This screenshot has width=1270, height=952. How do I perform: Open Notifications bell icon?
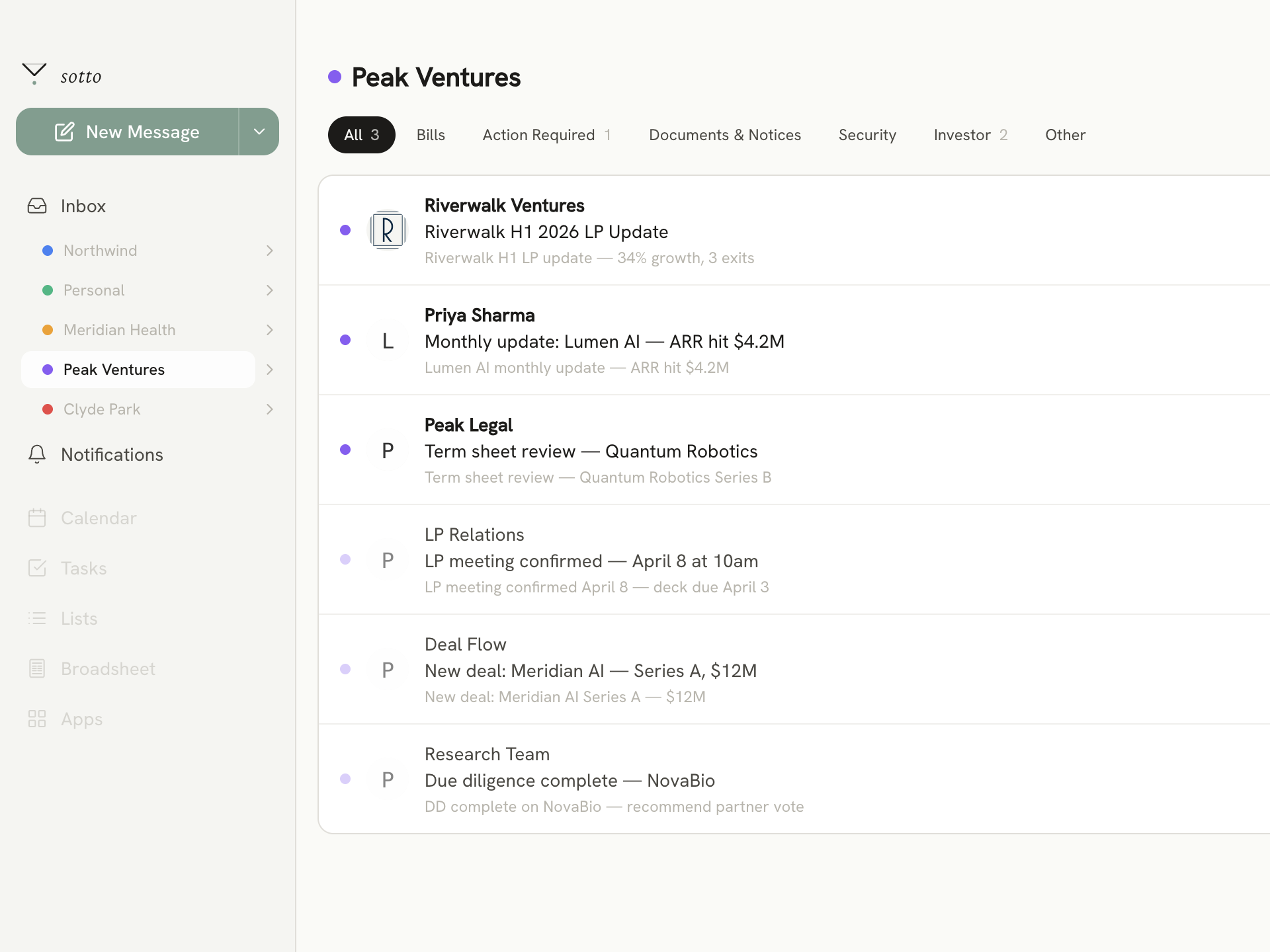coord(37,454)
